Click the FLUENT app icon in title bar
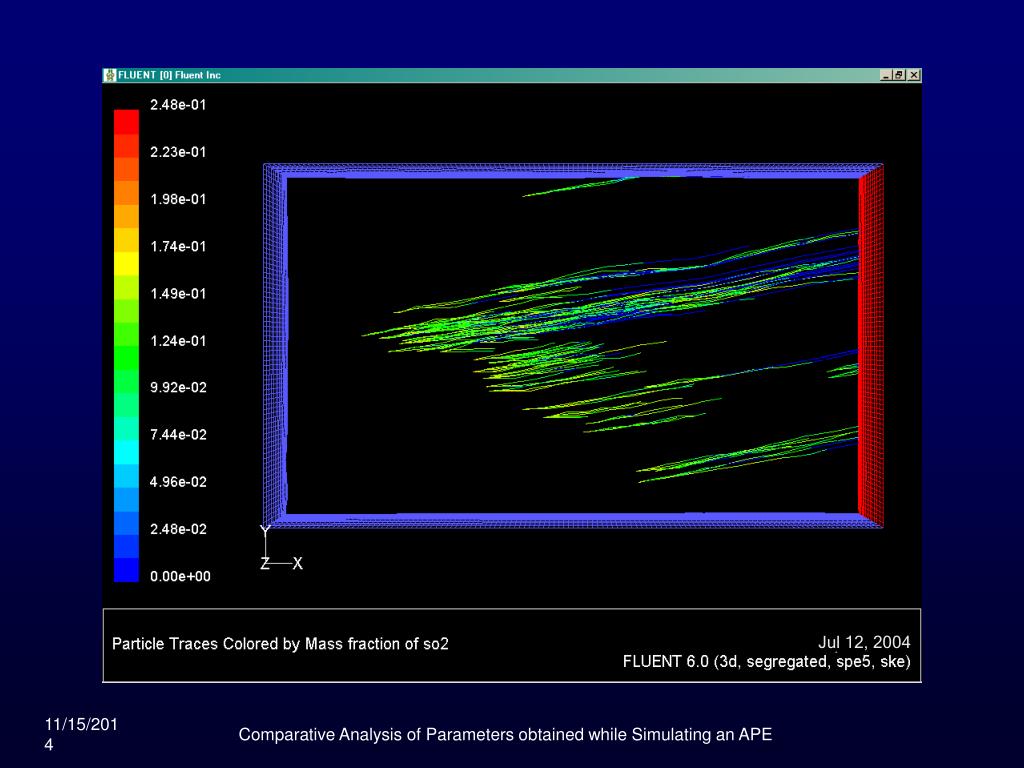The image size is (1024, 768). click(110, 75)
